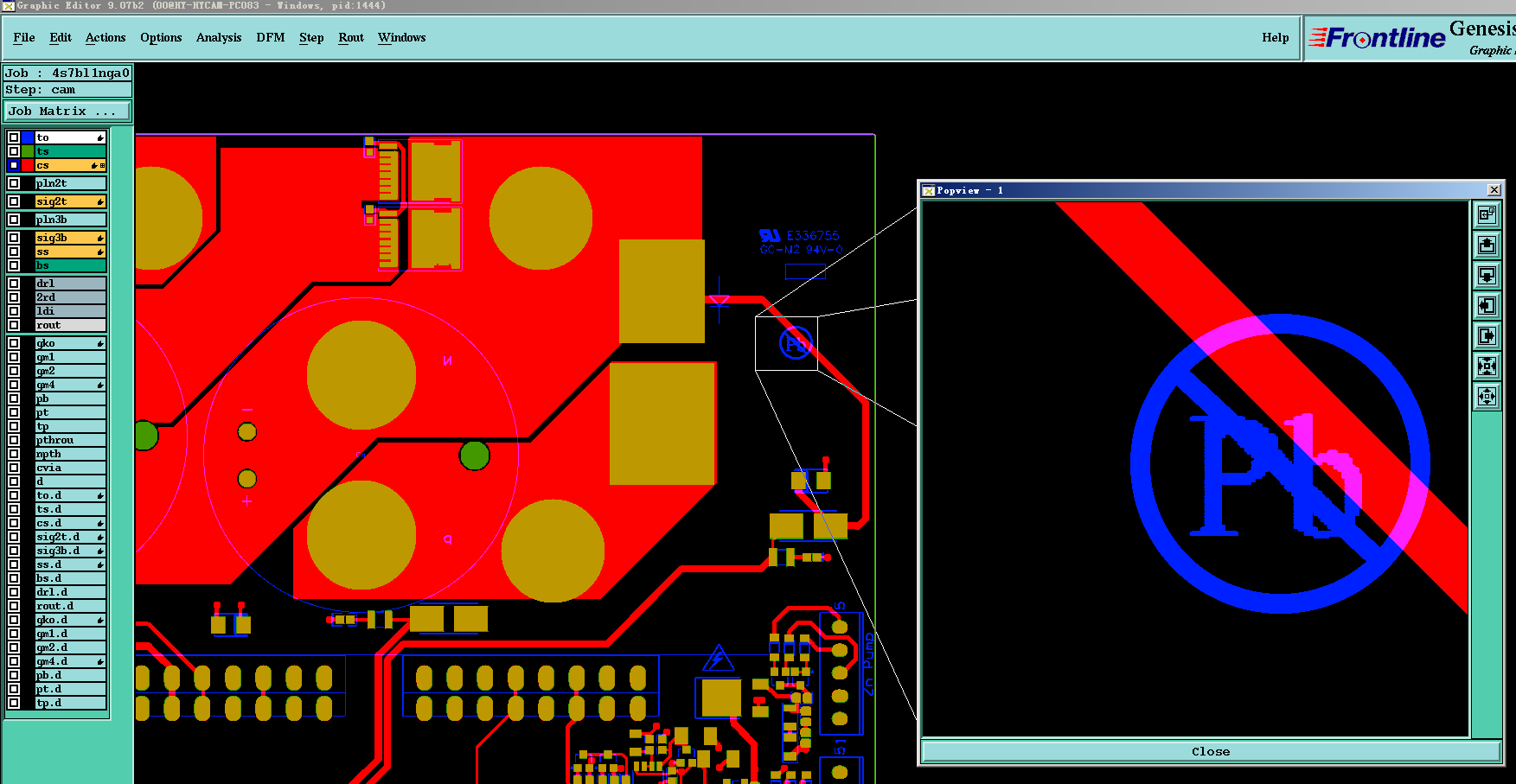This screenshot has height=784, width=1516.
Task: Select the '2rd' layer name
Action: 70,297
